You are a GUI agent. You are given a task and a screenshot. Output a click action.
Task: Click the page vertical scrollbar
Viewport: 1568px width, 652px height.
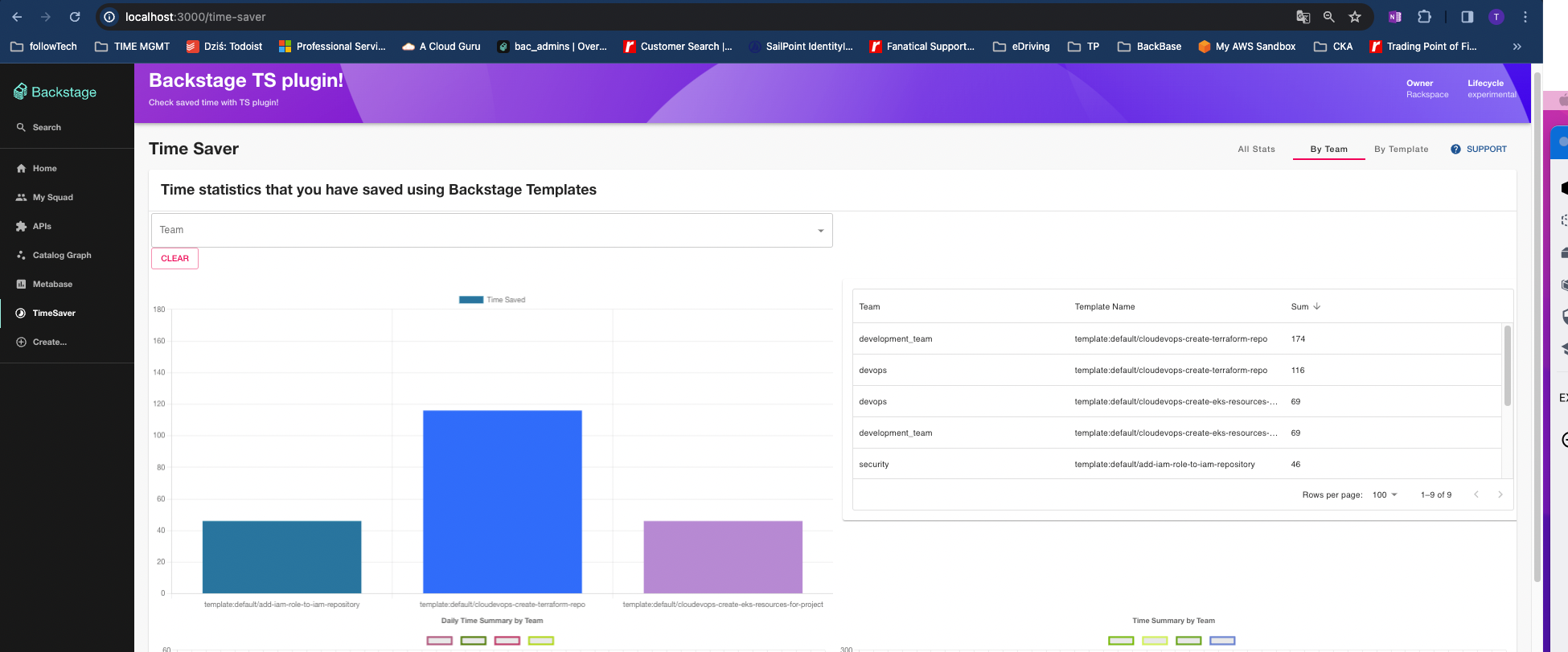click(1537, 327)
